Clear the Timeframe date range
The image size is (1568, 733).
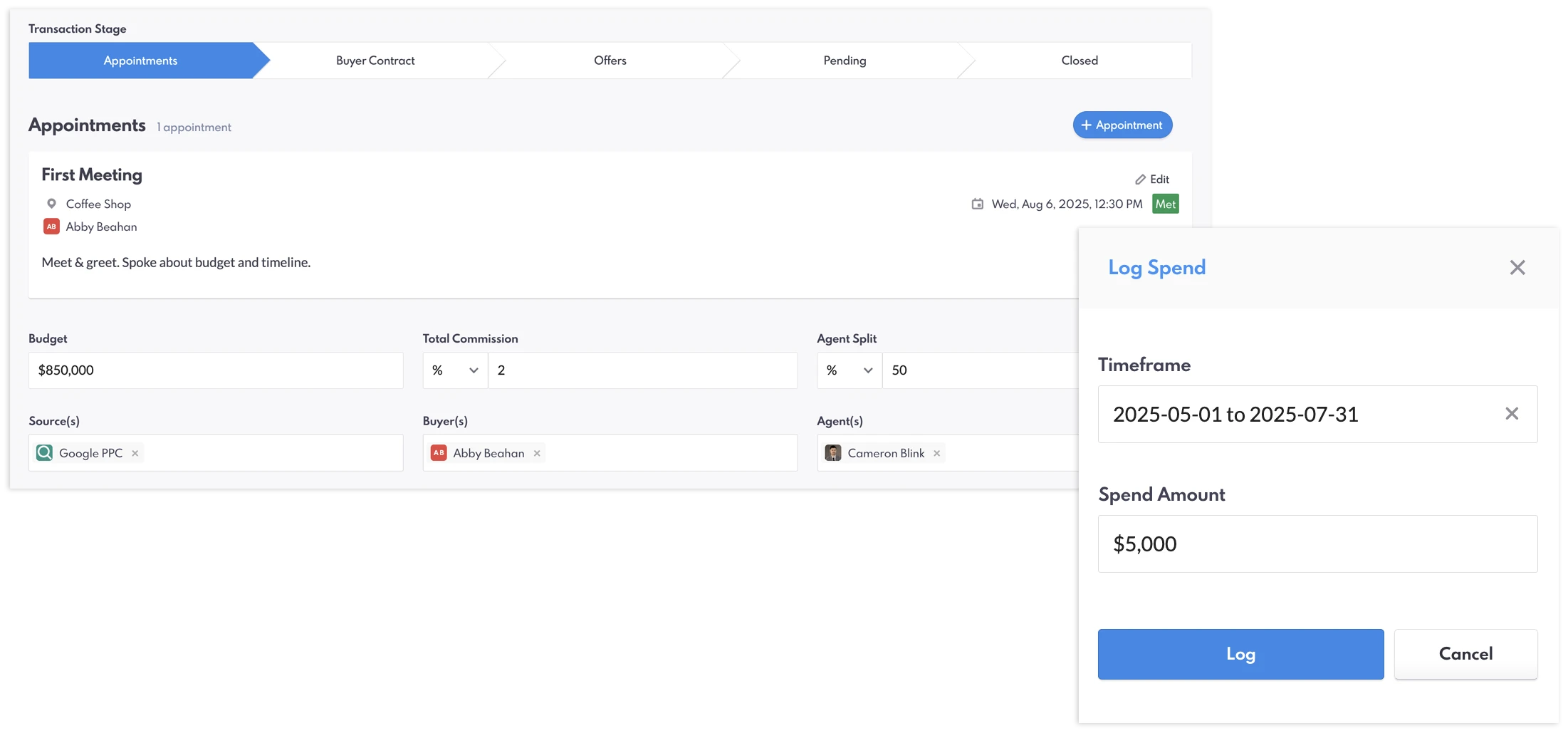(x=1512, y=414)
